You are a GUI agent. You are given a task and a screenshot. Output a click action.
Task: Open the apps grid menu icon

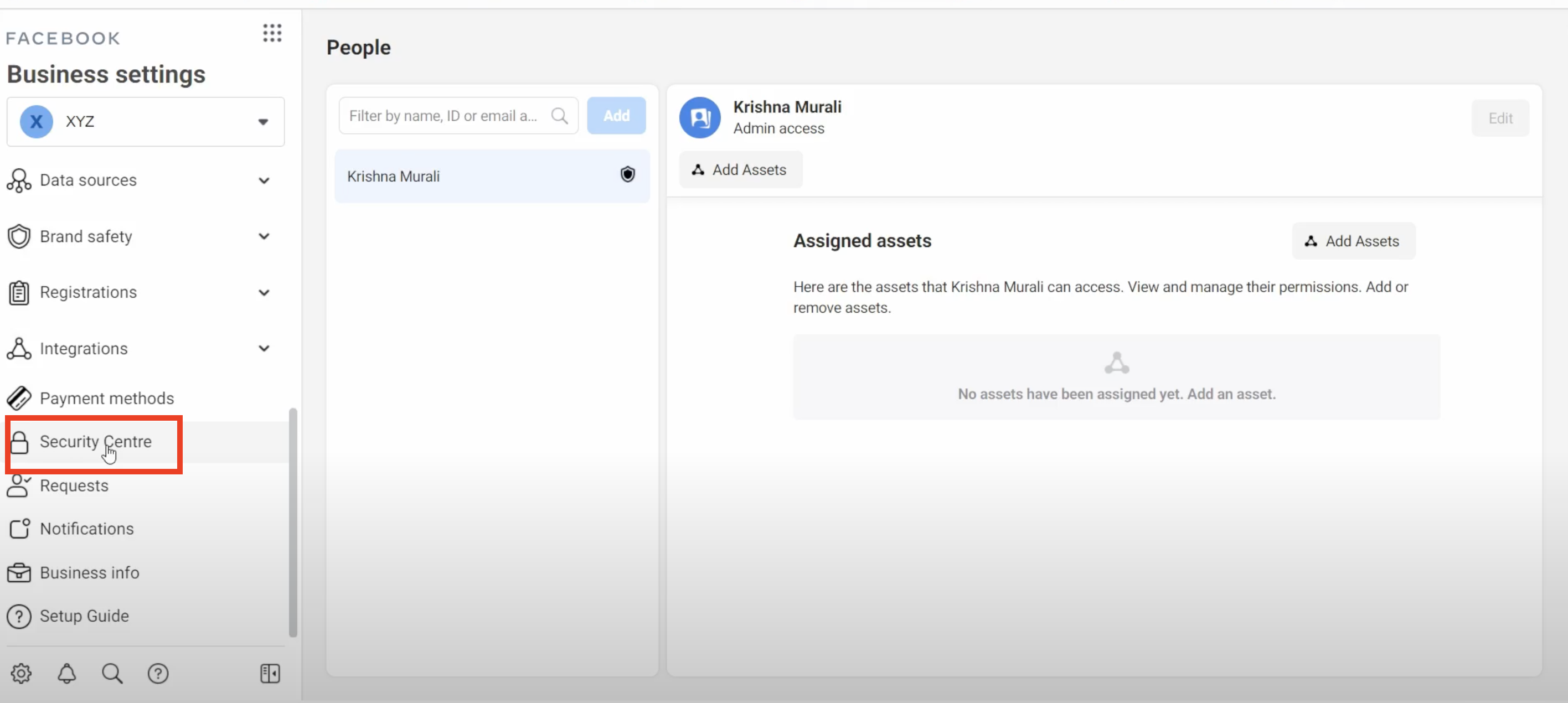coord(272,33)
